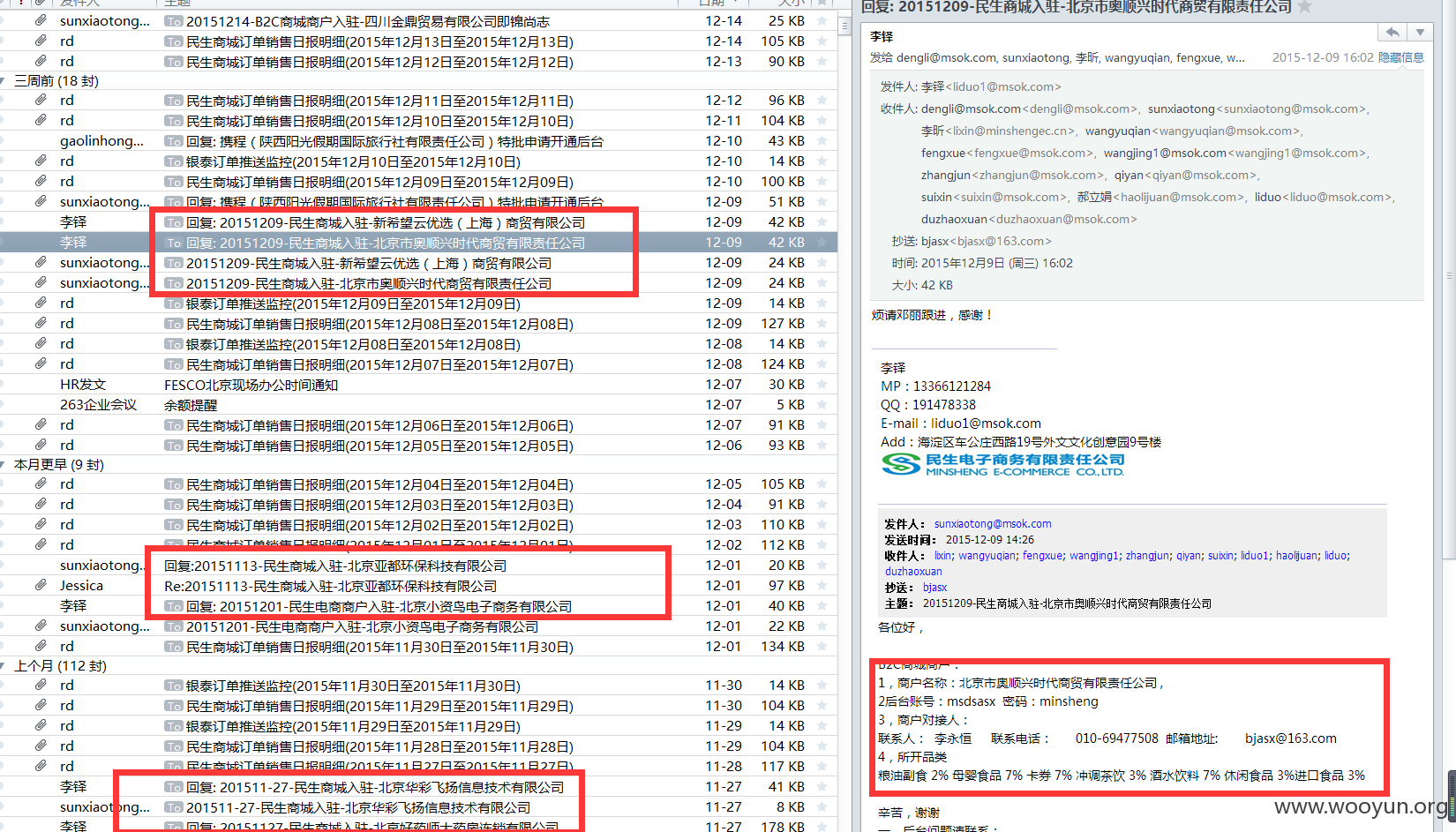This screenshot has height=832, width=1456.
Task: Click paperclip on 20151214-B2C商城商户入驻 row
Action: coord(41,20)
